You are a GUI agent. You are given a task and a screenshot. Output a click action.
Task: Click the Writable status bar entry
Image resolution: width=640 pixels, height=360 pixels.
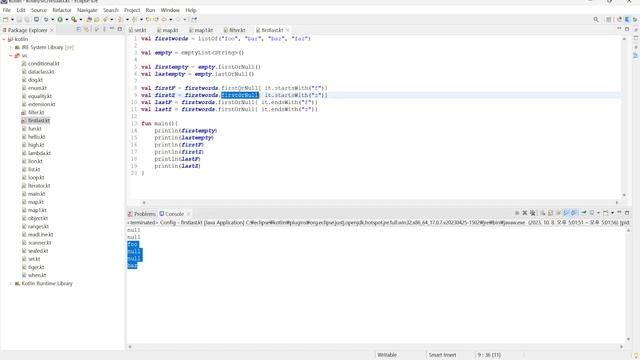[387, 355]
